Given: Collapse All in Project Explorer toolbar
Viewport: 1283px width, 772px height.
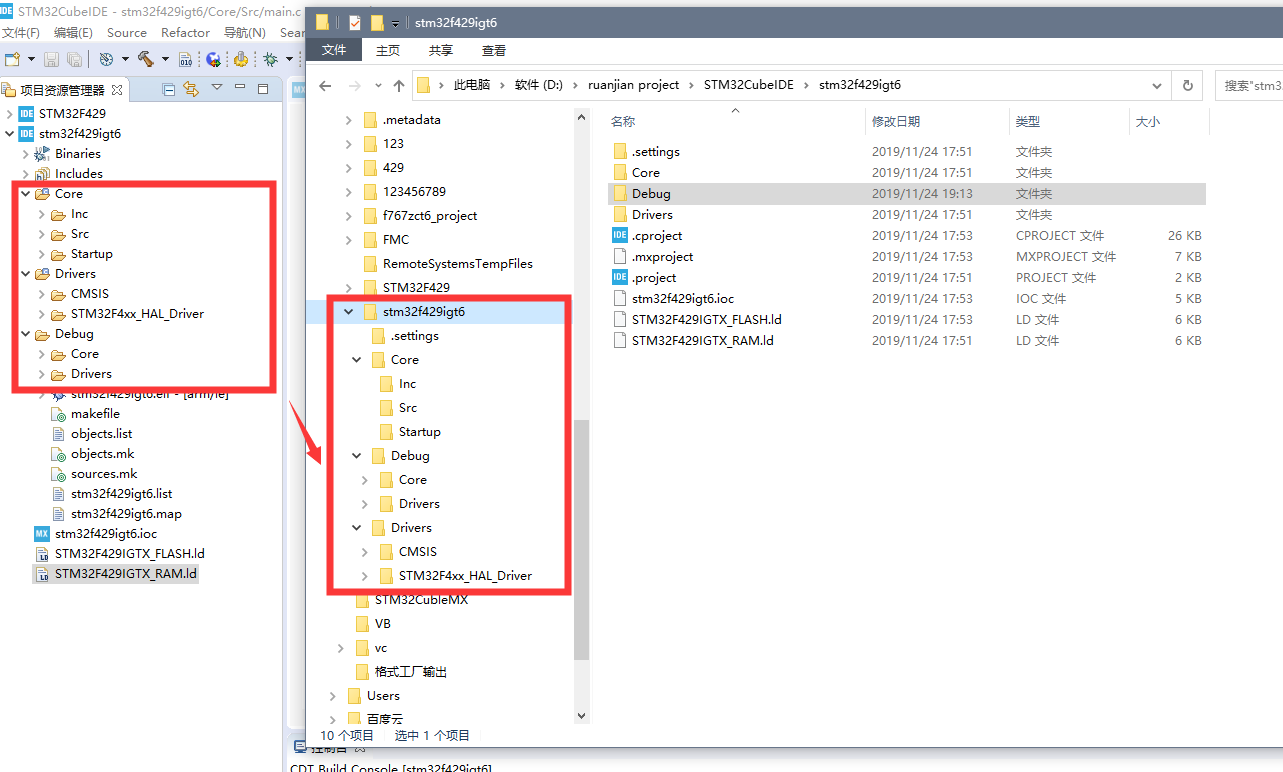Looking at the screenshot, I should (168, 88).
